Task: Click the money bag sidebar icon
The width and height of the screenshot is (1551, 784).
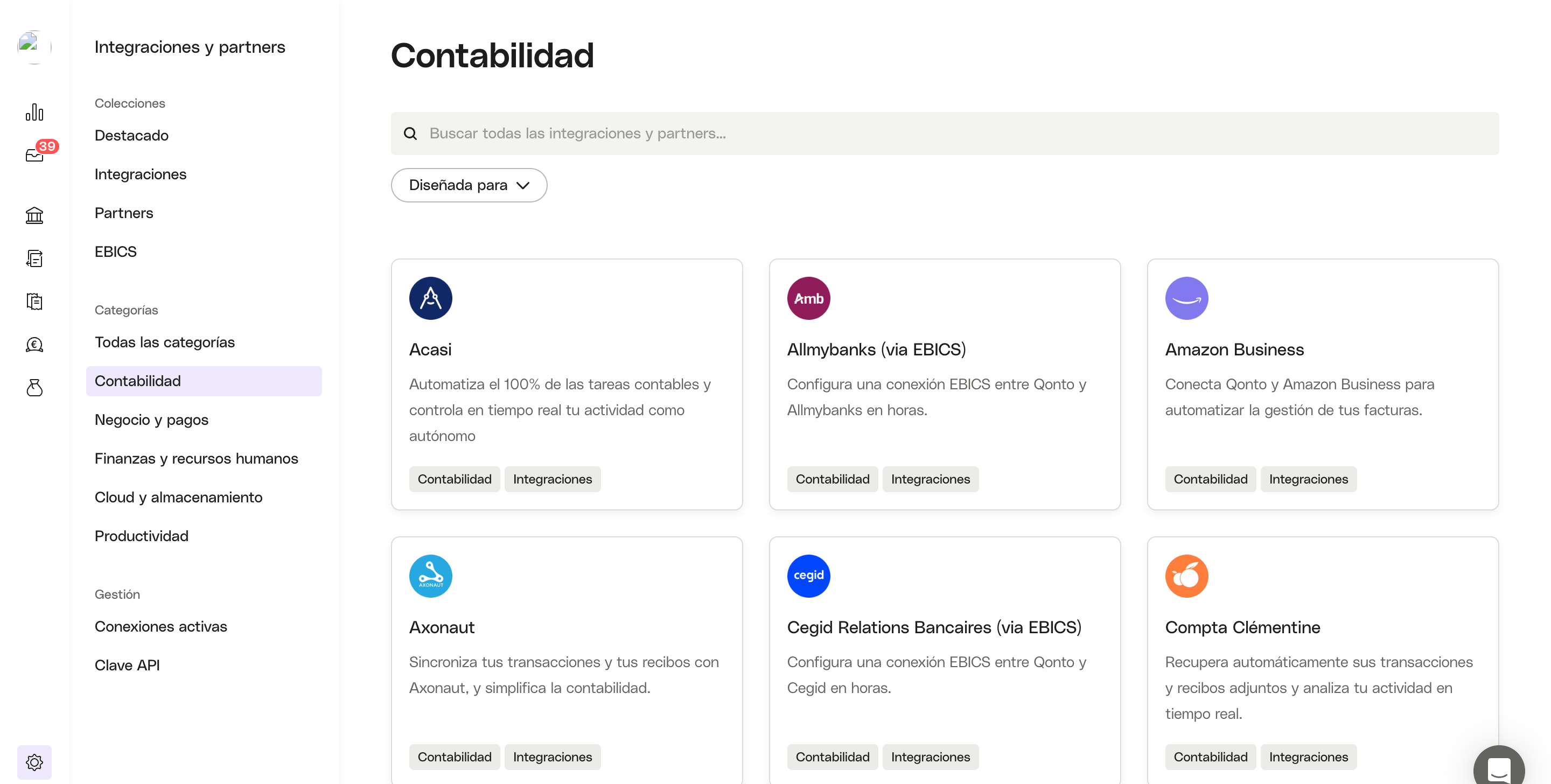Action: point(34,388)
